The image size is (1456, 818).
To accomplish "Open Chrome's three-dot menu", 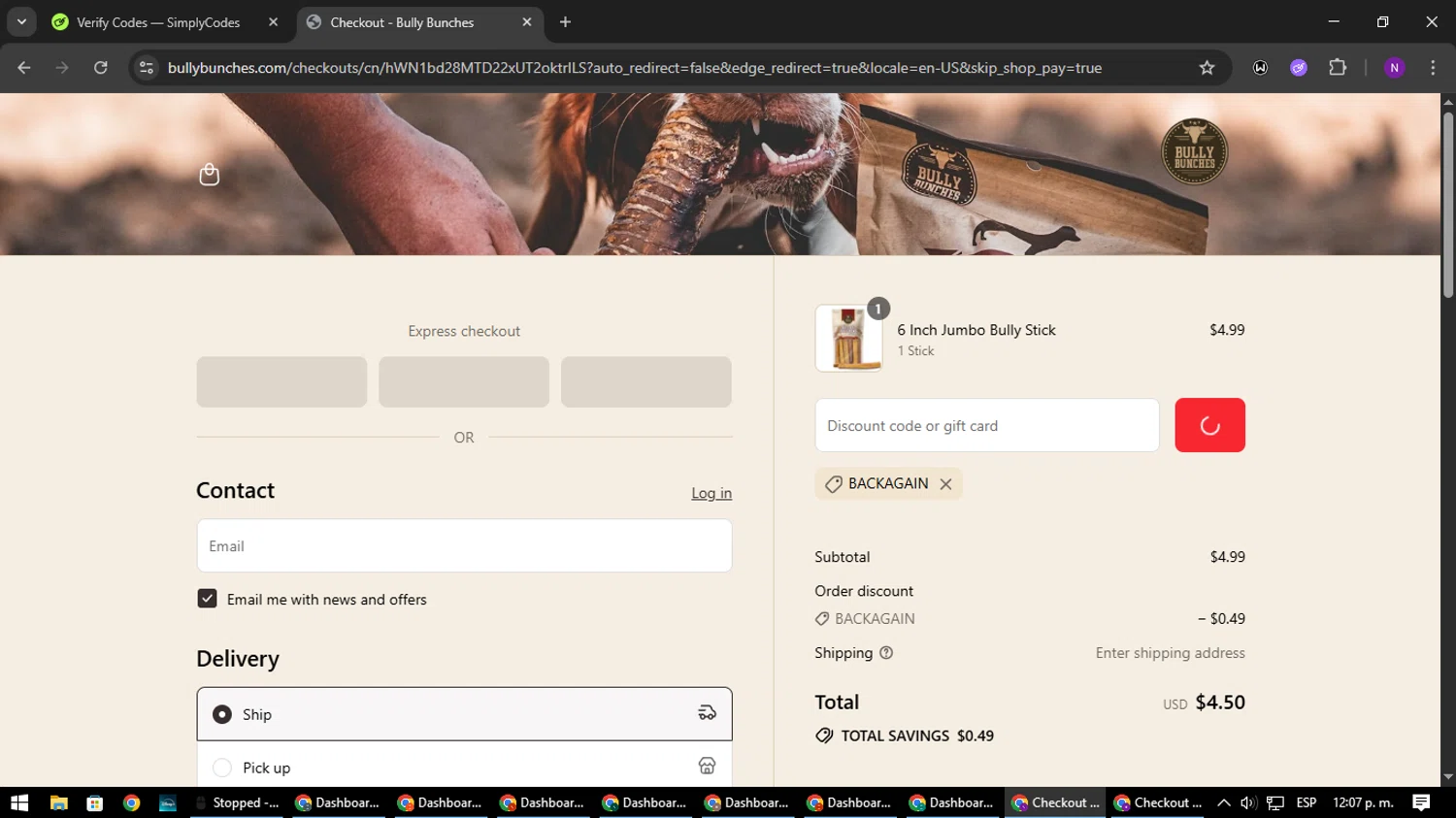I will pyautogui.click(x=1433, y=68).
